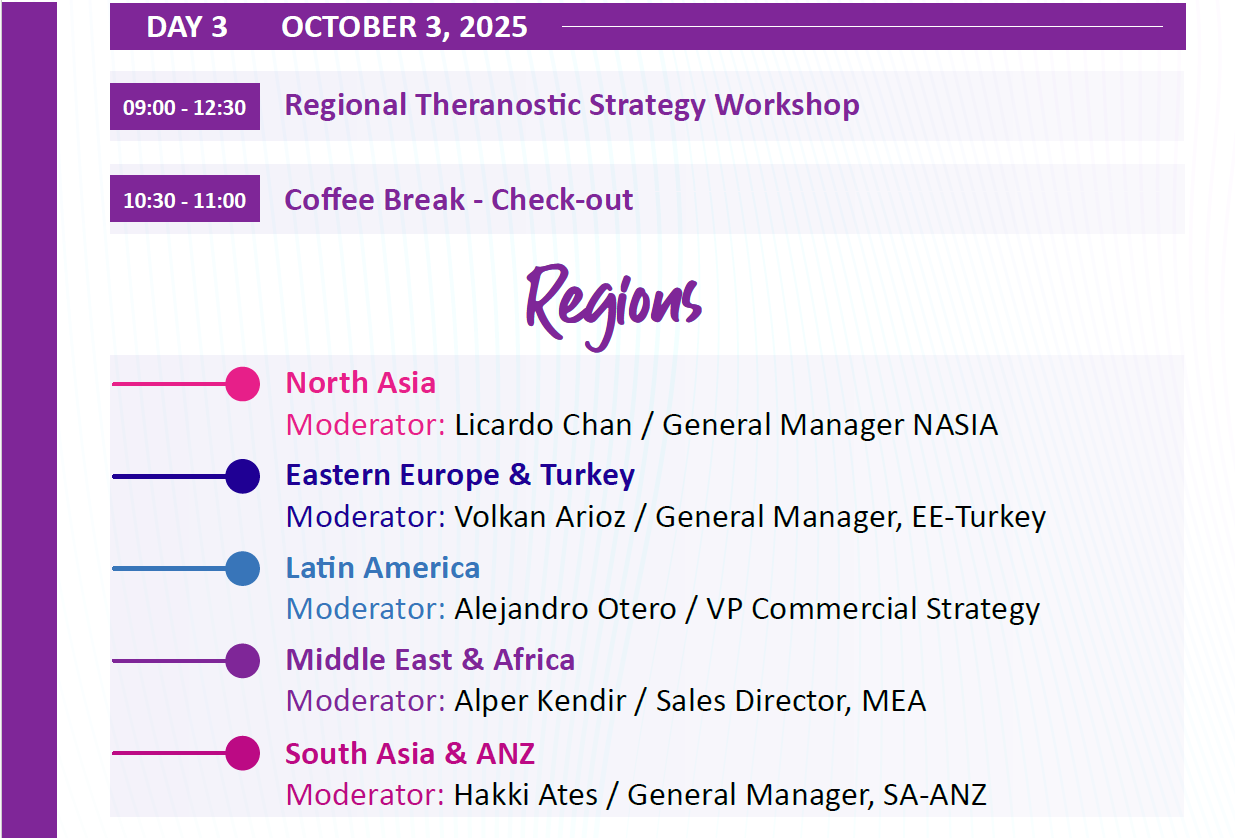The height and width of the screenshot is (838, 1235).
Task: Click the Regions script heading
Action: tap(614, 300)
